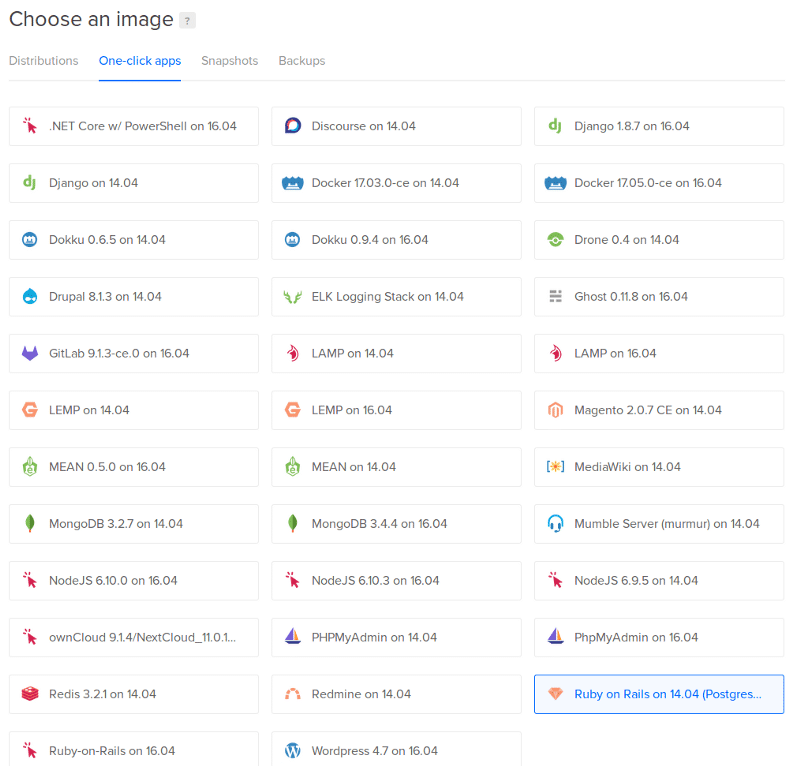This screenshot has width=800, height=766.
Task: Open the help tooltip beside Choose an image
Action: tap(187, 21)
